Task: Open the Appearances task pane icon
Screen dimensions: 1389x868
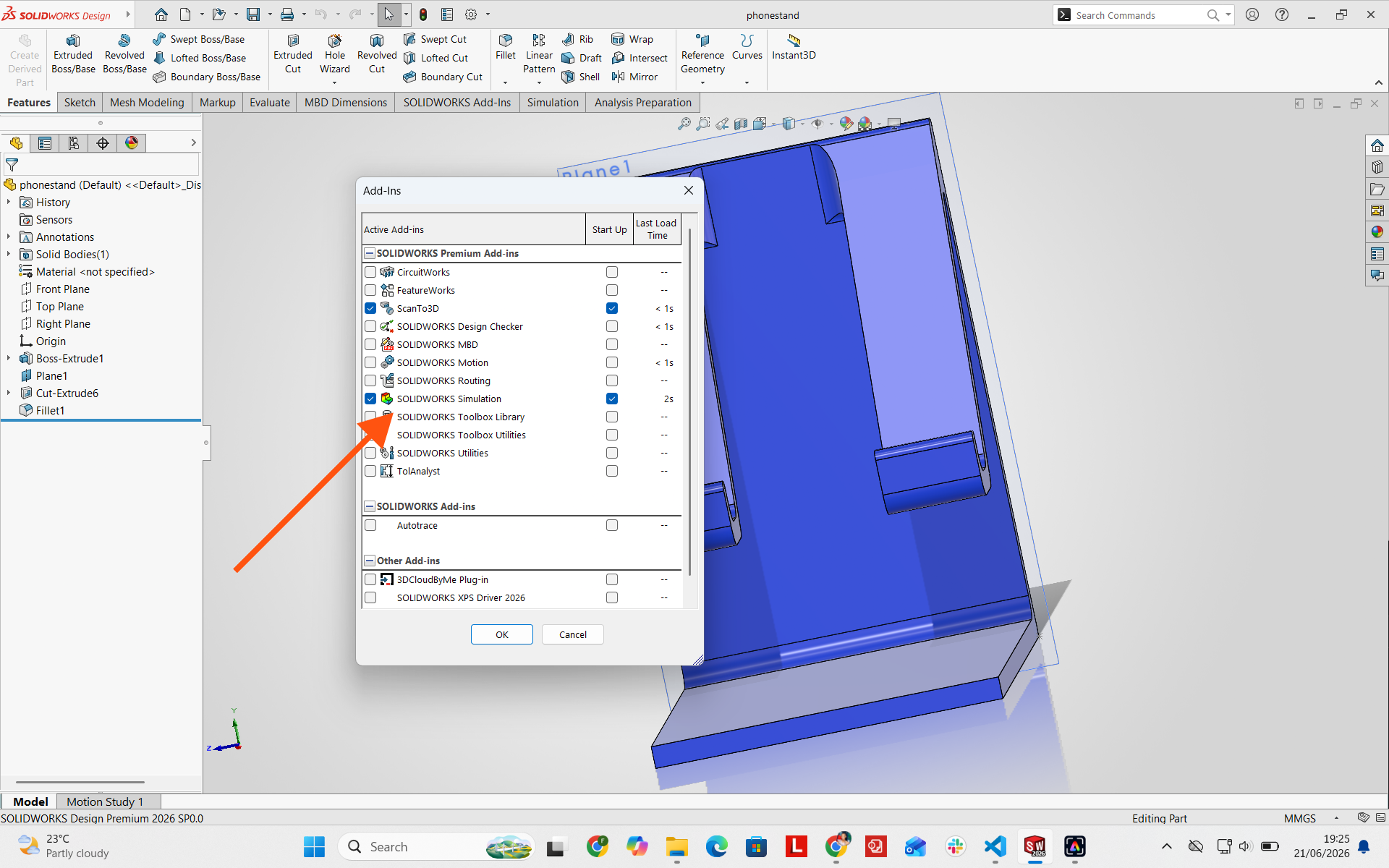Action: click(x=1377, y=232)
